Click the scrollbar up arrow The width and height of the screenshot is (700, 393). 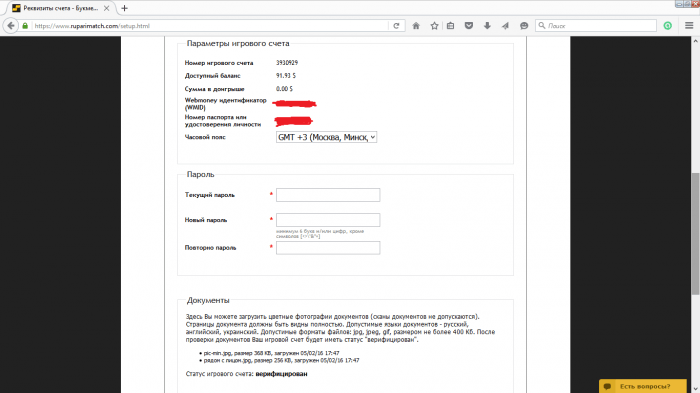click(696, 41)
